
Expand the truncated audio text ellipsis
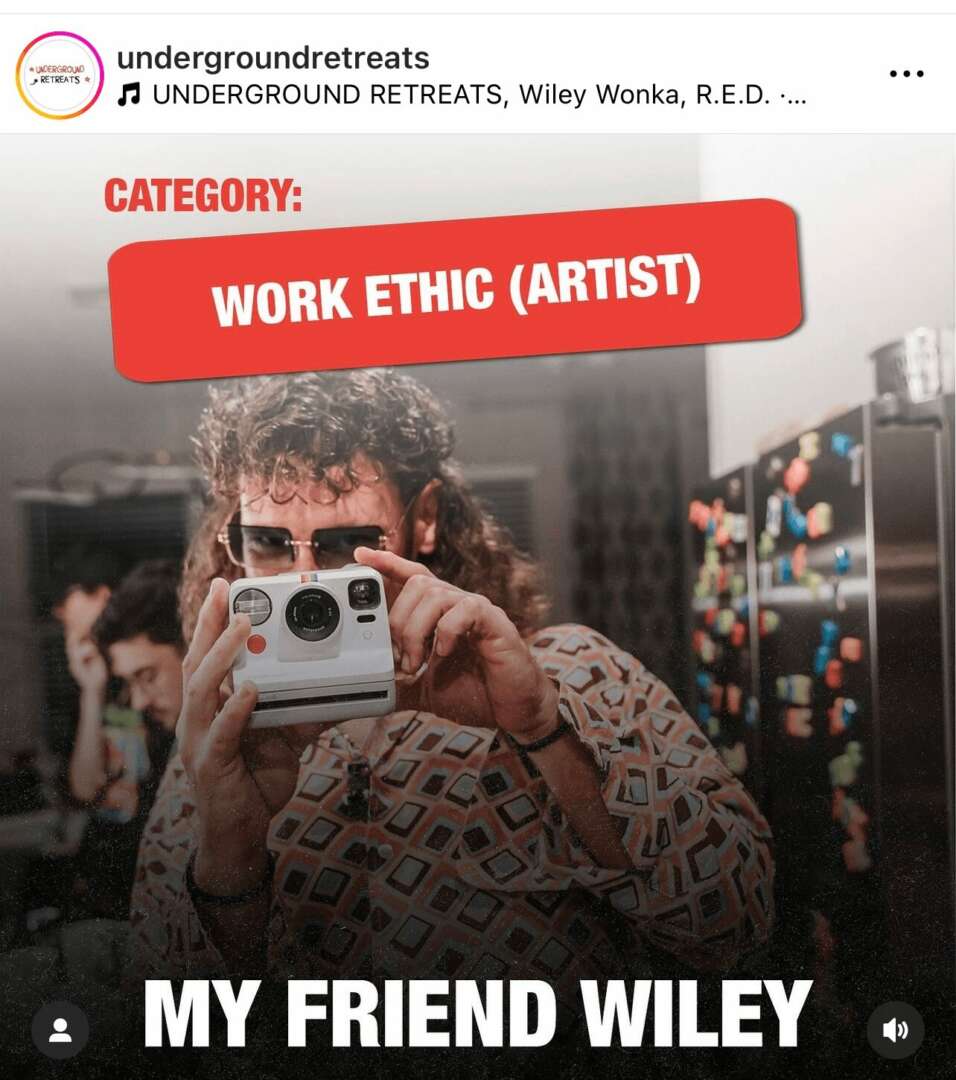click(792, 96)
